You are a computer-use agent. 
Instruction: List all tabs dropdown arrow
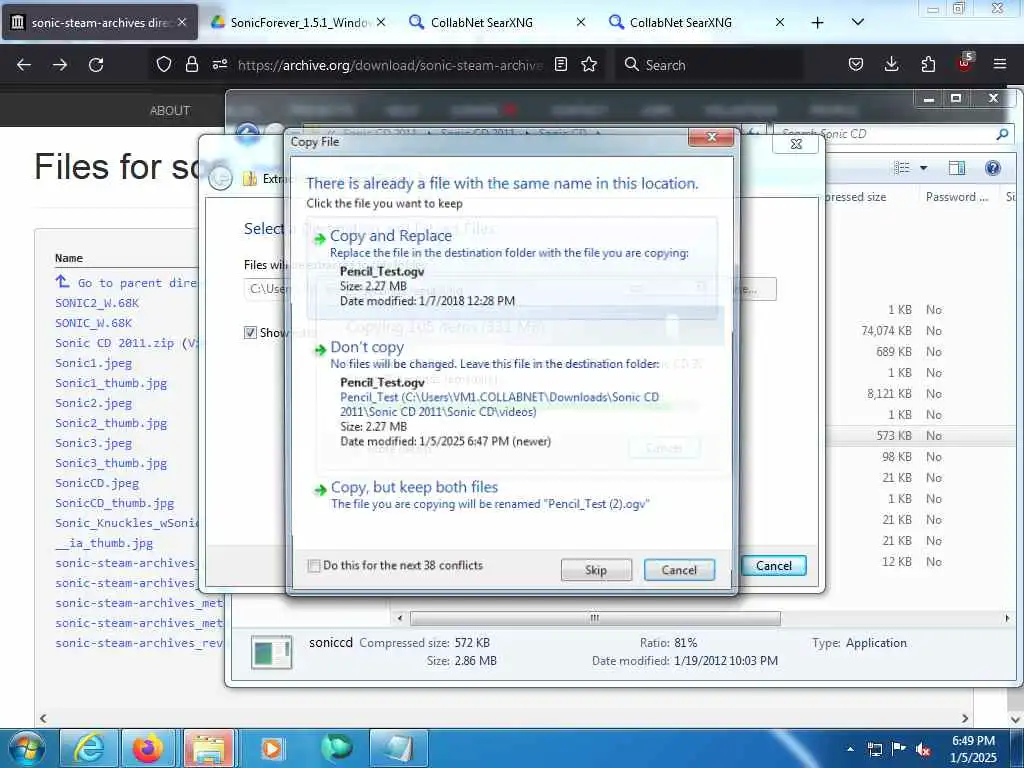[x=858, y=22]
